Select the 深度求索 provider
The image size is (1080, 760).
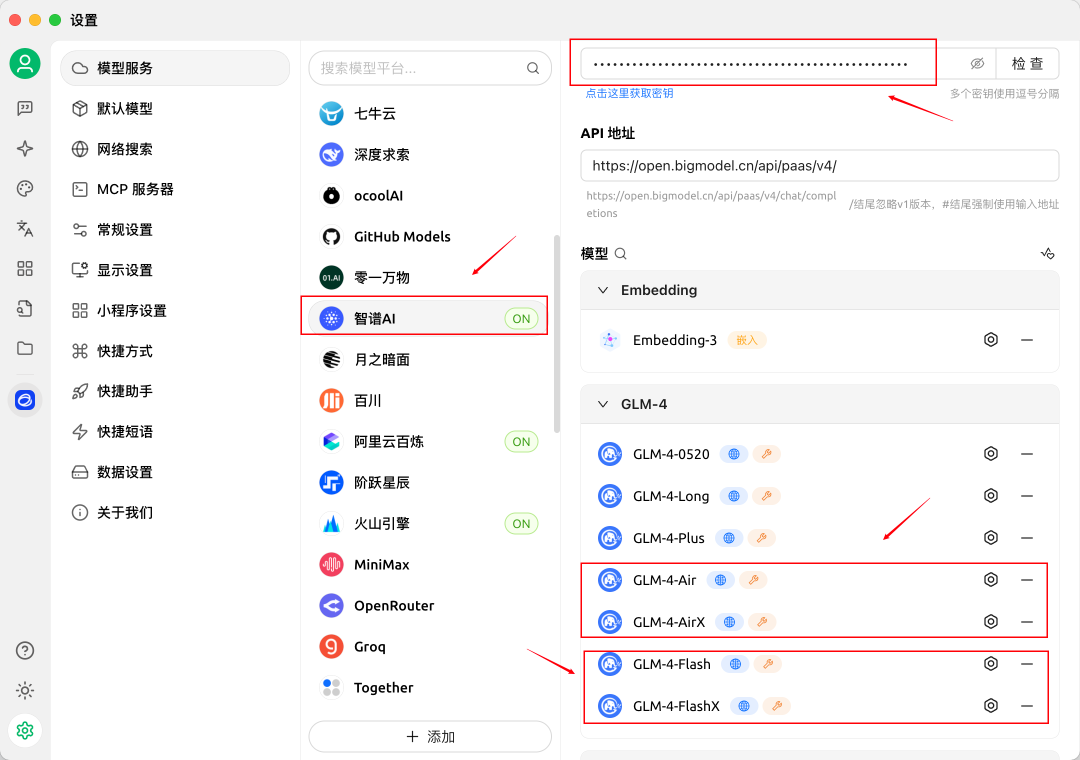(430, 154)
